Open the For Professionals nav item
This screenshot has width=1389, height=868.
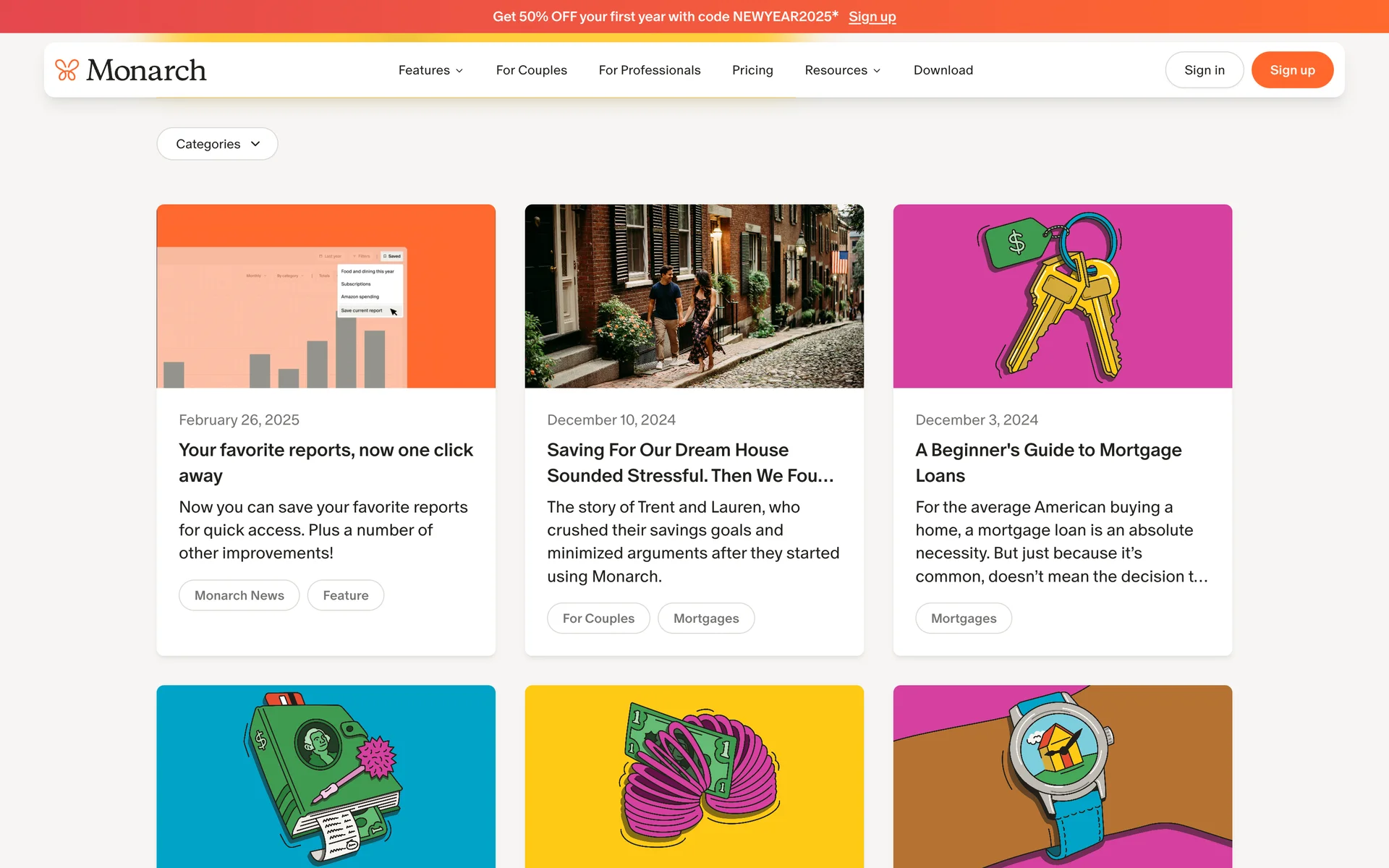tap(649, 70)
